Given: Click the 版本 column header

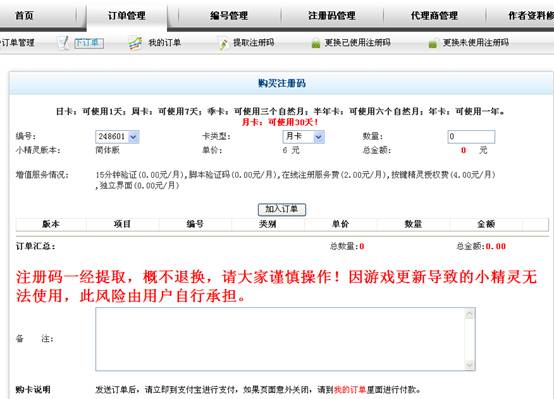Looking at the screenshot, I should (51, 224).
